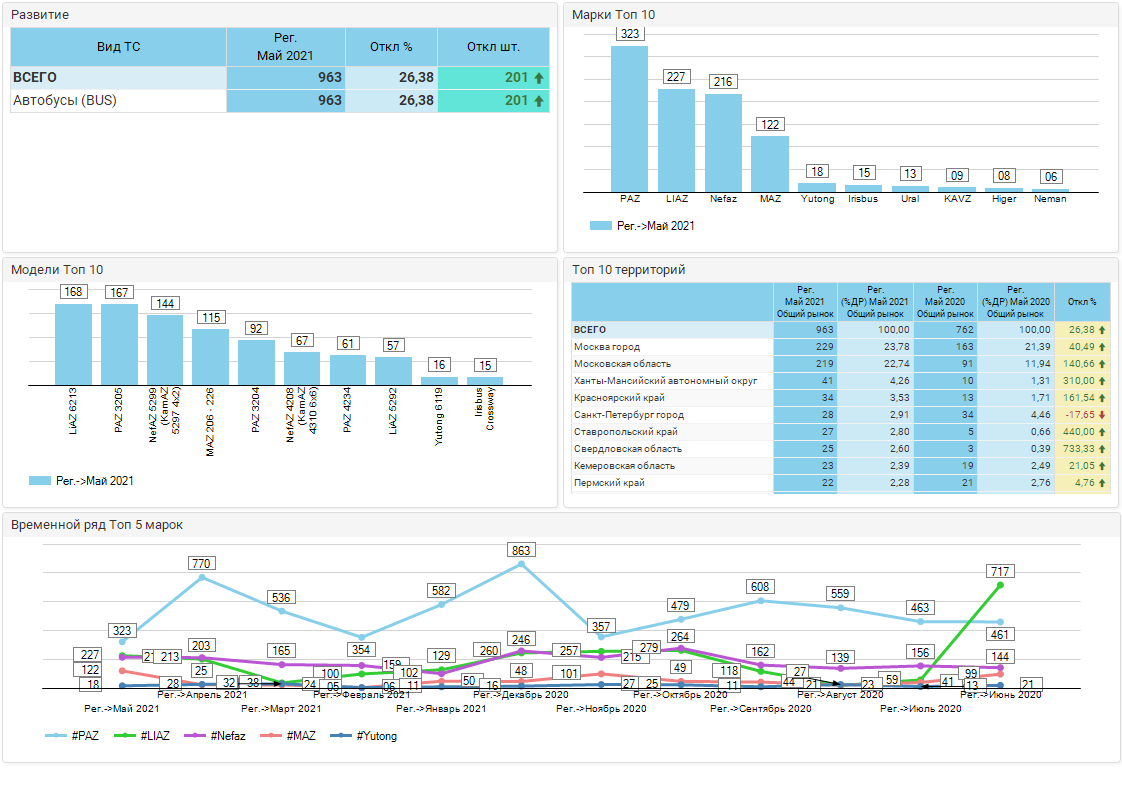Click the #PAZ legend line marker icon
The height and width of the screenshot is (793, 1122).
[x=57, y=736]
